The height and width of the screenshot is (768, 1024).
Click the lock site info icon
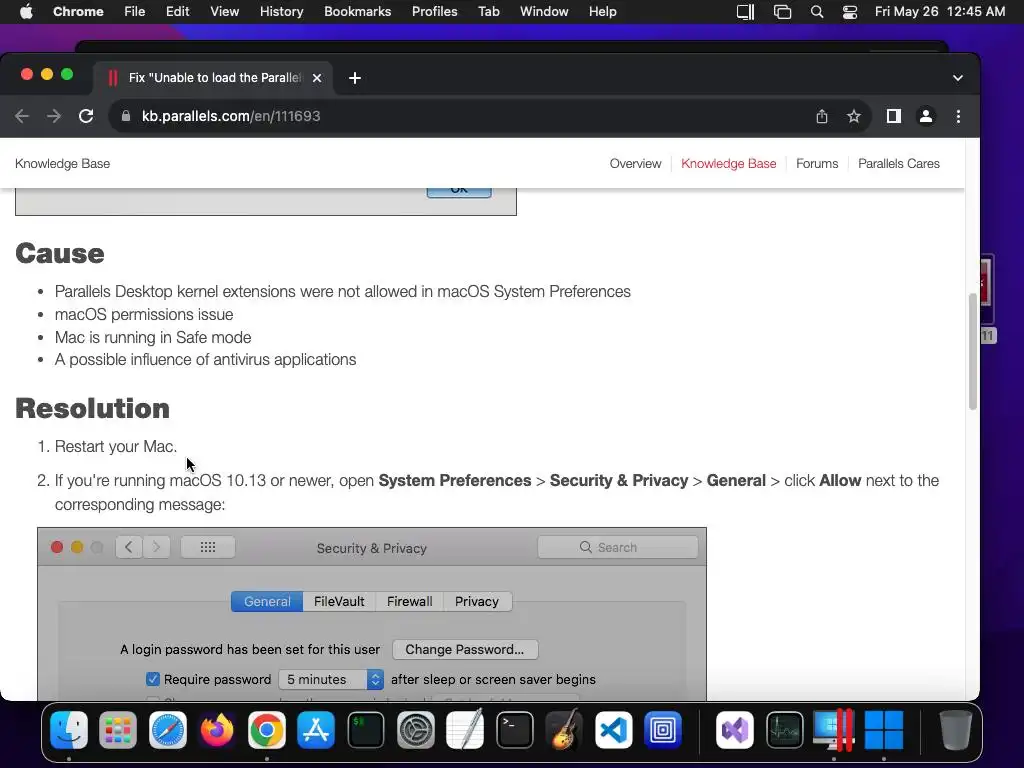click(126, 116)
